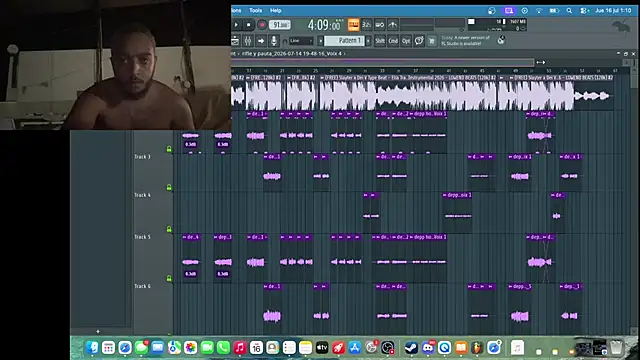This screenshot has height=360, width=640.
Task: Click the arrow left of Pattern 1
Action: [321, 41]
